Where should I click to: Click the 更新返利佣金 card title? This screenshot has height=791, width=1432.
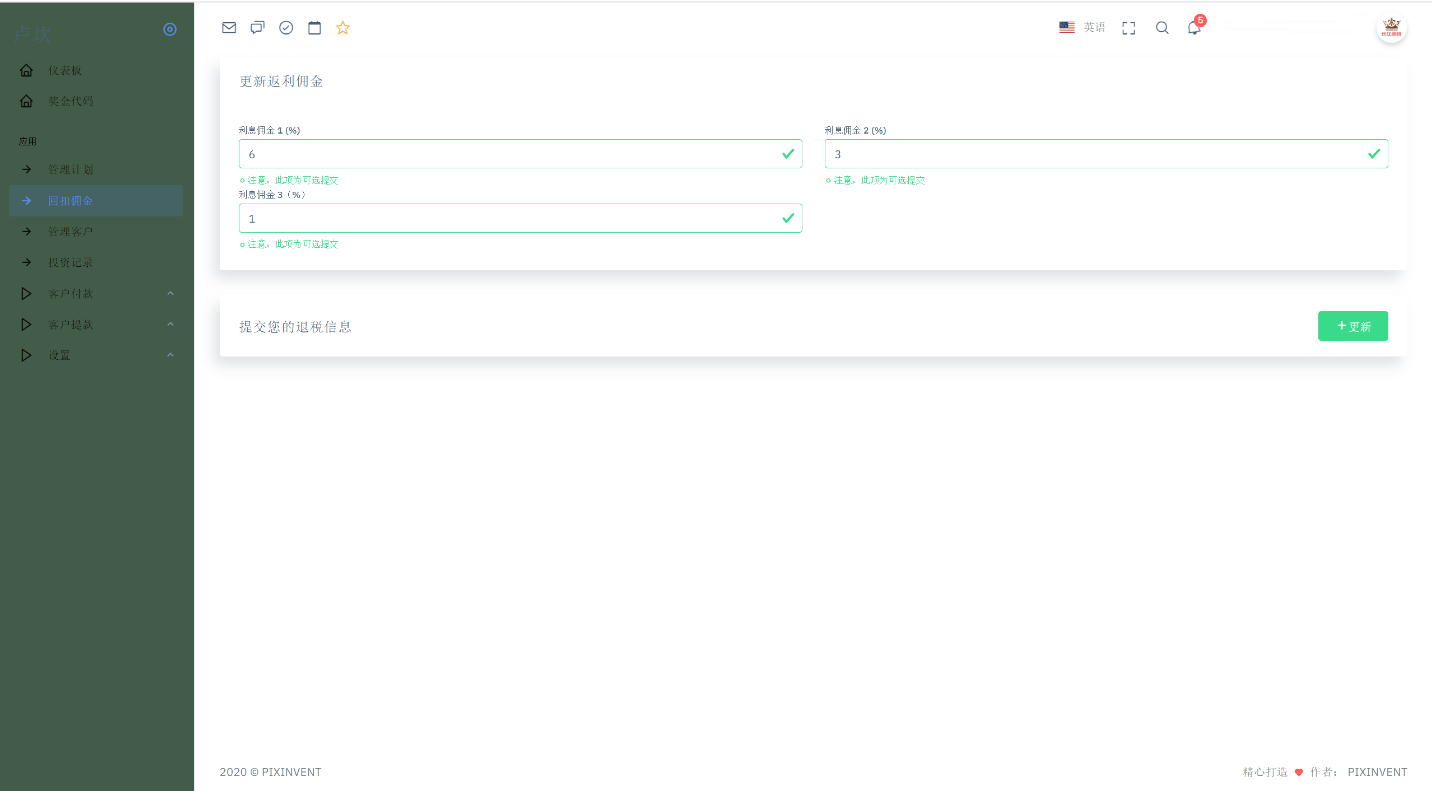point(281,82)
